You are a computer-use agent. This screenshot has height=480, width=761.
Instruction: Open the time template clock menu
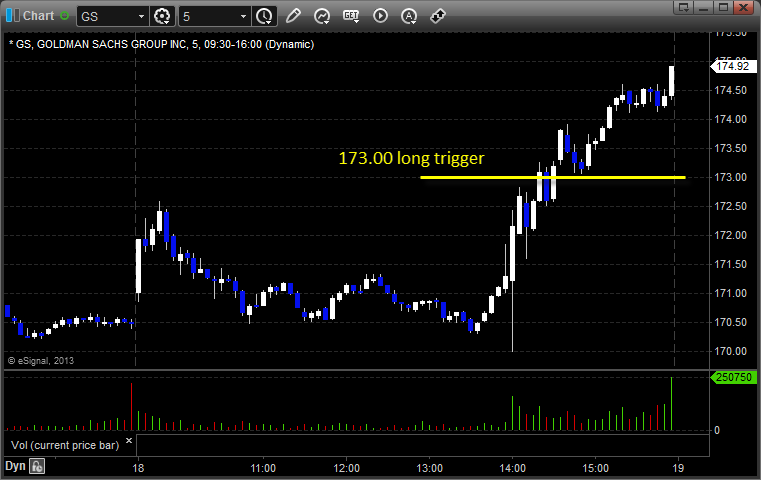pos(265,16)
